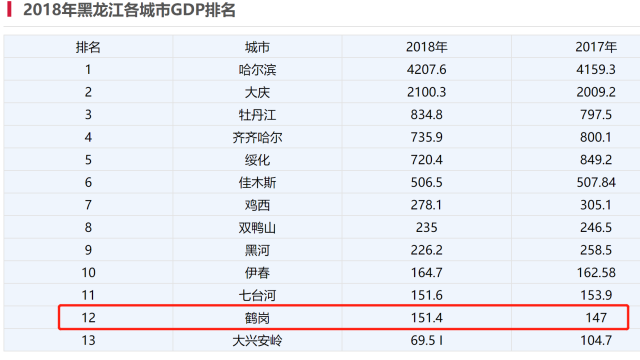Click the 2017 value 246.5
The image size is (640, 360).
pyautogui.click(x=596, y=227)
